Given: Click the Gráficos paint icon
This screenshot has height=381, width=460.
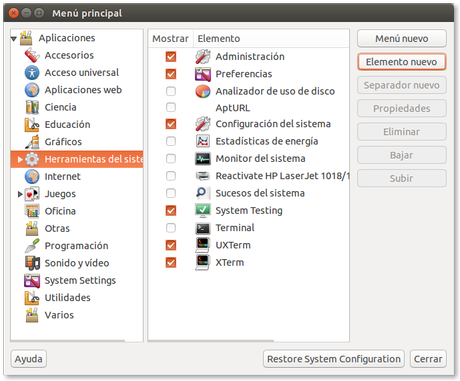Looking at the screenshot, I should (x=32, y=142).
